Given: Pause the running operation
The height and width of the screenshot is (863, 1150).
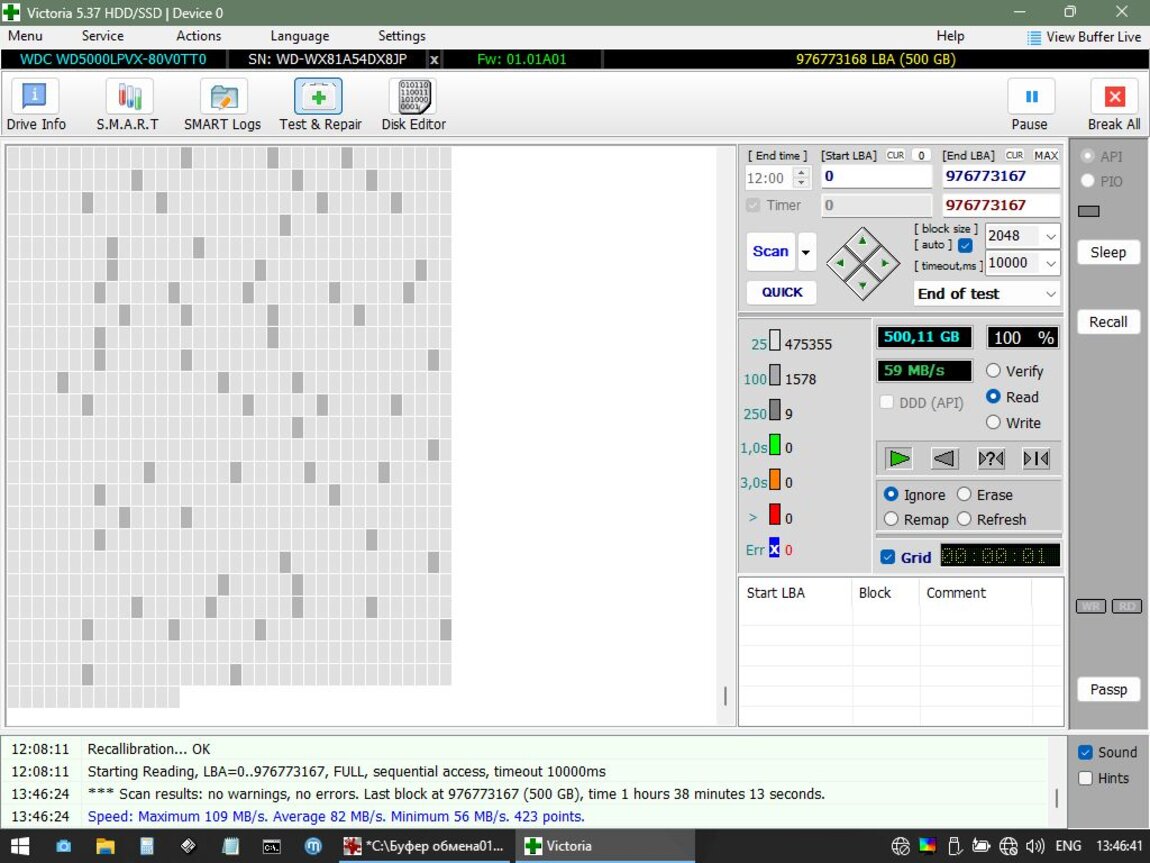Looking at the screenshot, I should coord(1030,106).
